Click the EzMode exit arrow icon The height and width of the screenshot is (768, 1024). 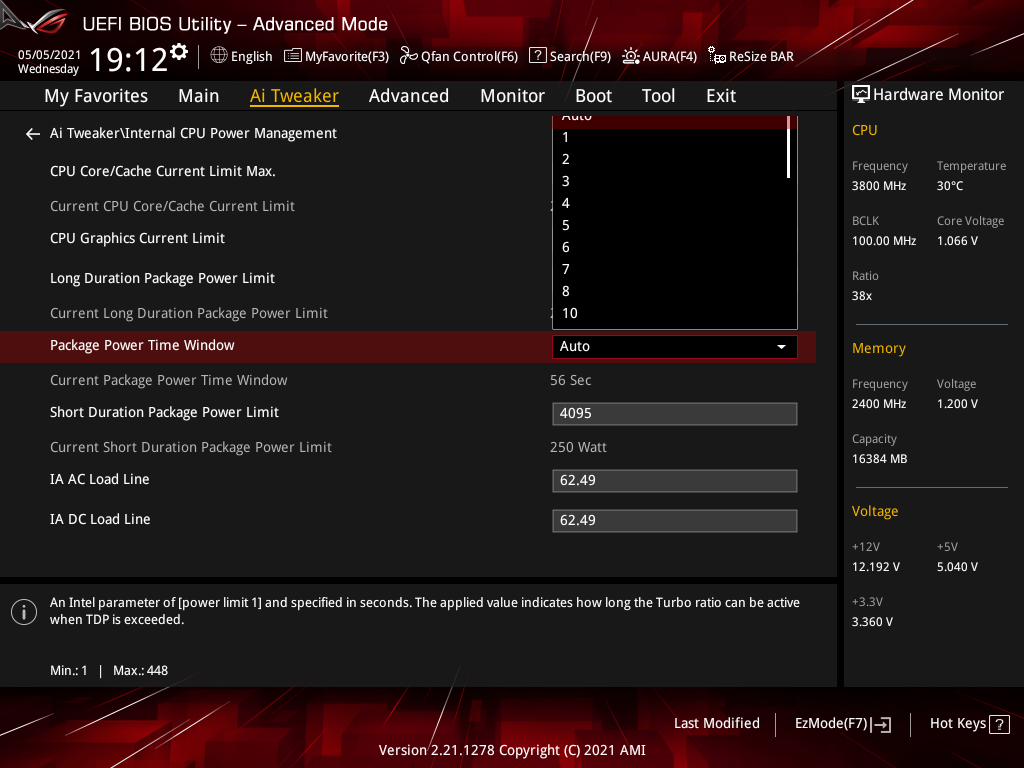(x=881, y=724)
